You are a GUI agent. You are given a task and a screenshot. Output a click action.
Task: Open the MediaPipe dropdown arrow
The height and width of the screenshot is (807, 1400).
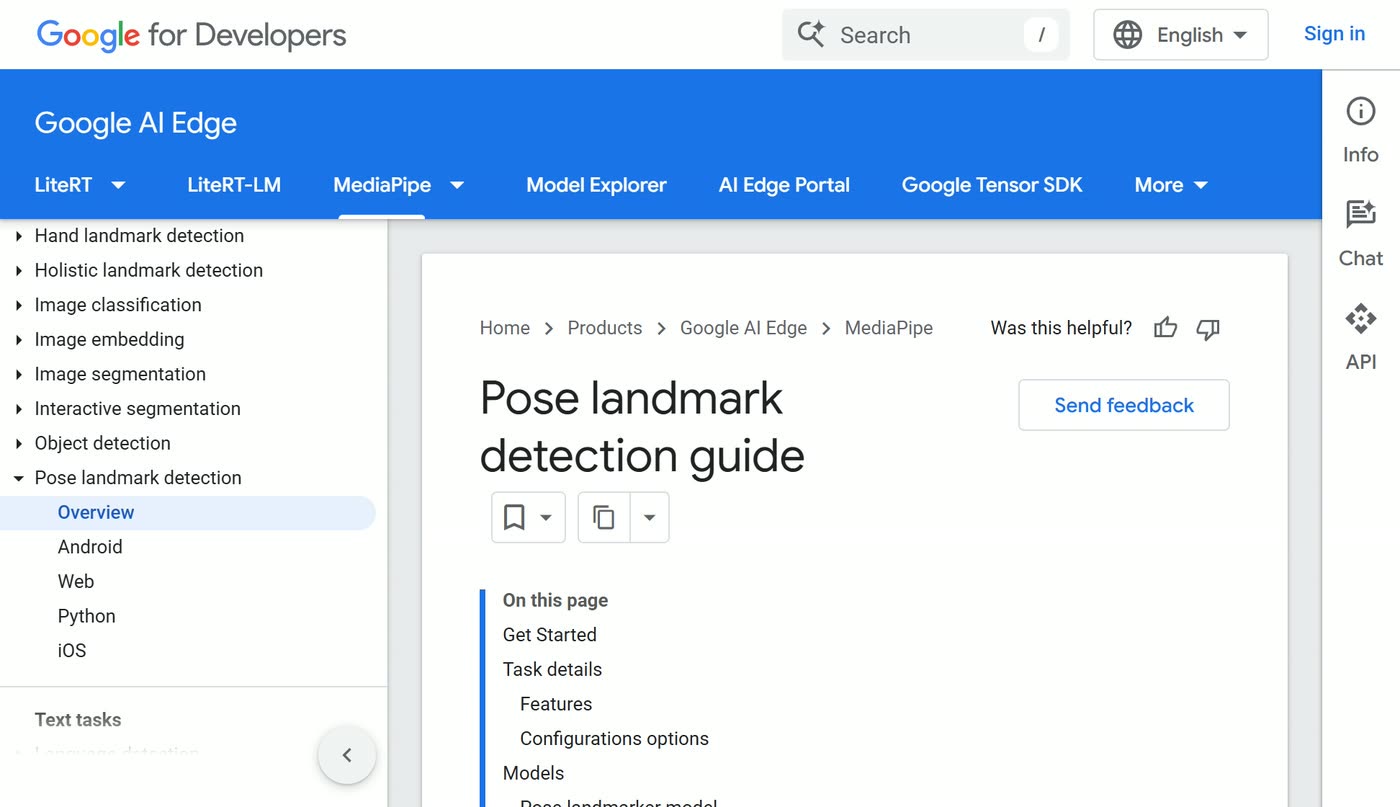point(457,185)
